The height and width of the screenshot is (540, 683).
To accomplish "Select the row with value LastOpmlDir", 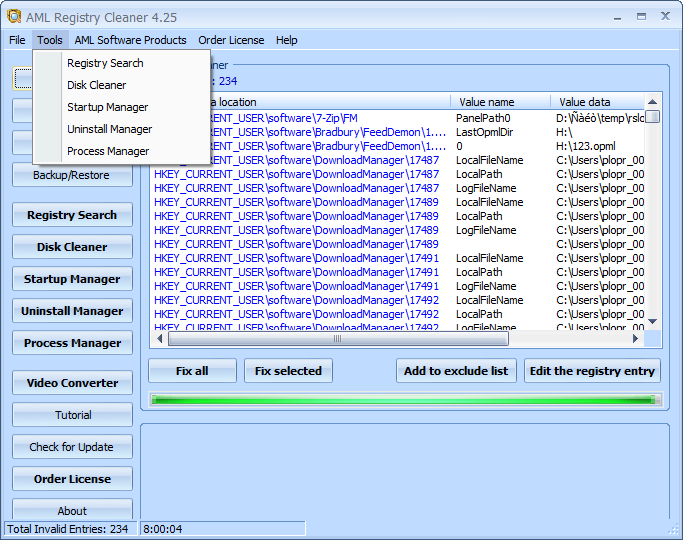I will (x=398, y=132).
